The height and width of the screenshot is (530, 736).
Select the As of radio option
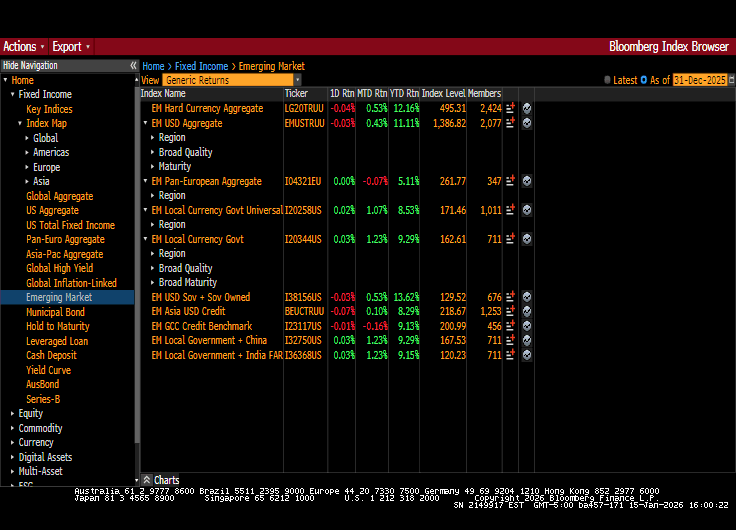coord(644,80)
